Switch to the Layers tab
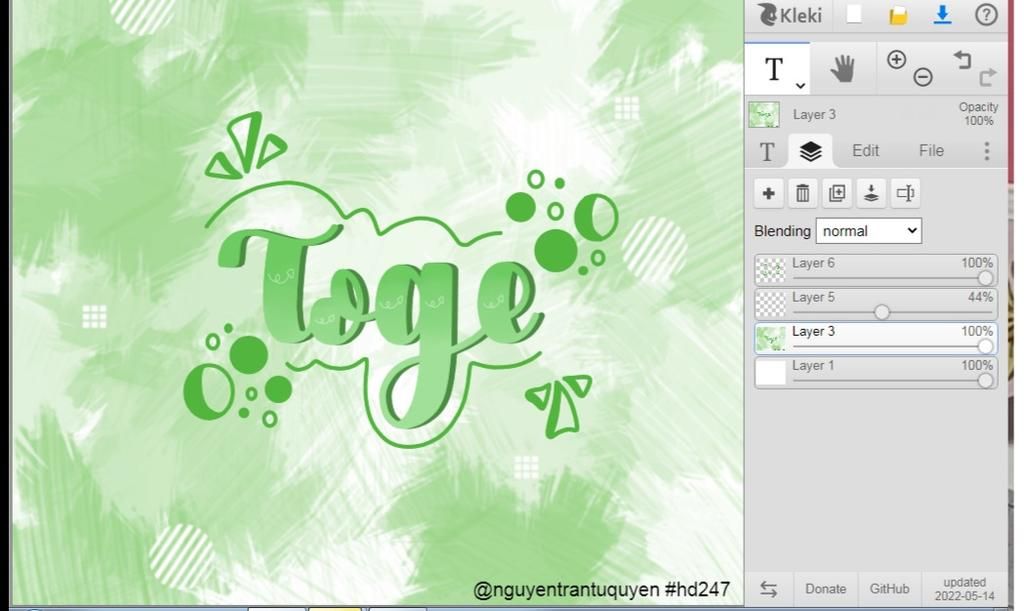Image resolution: width=1024 pixels, height=611 pixels. (810, 151)
